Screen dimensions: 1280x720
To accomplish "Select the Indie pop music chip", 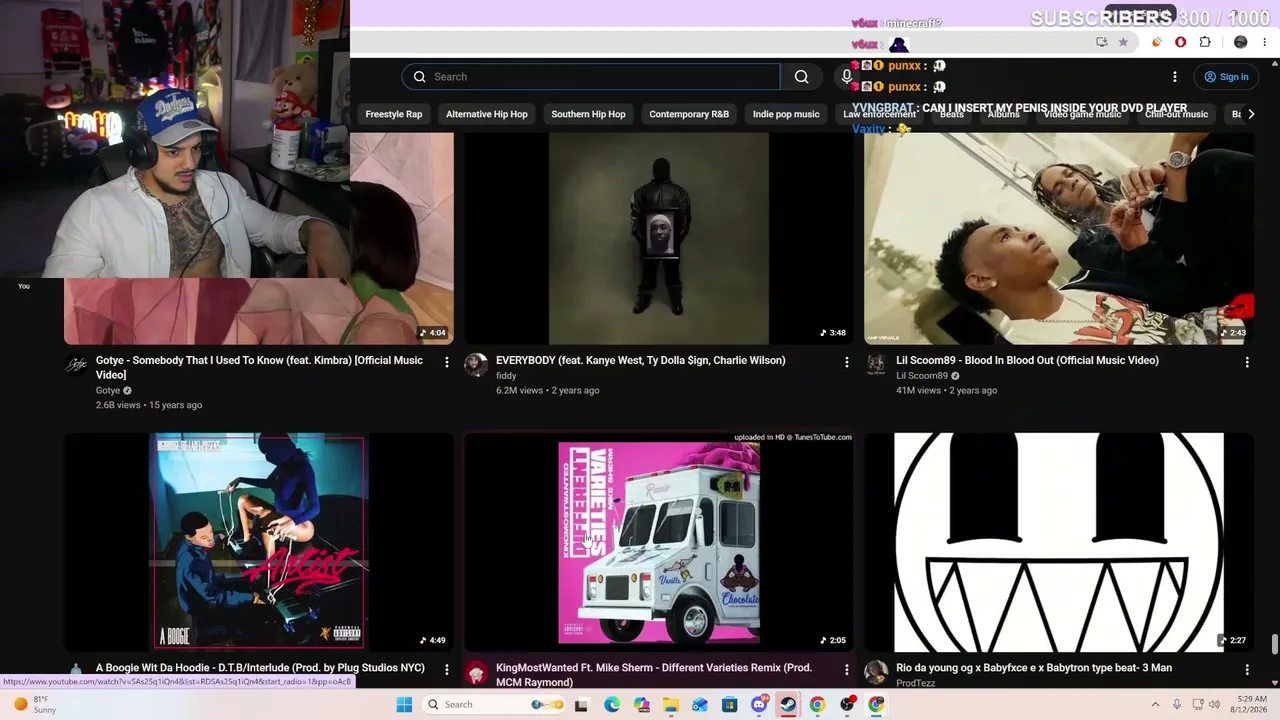I will [786, 114].
